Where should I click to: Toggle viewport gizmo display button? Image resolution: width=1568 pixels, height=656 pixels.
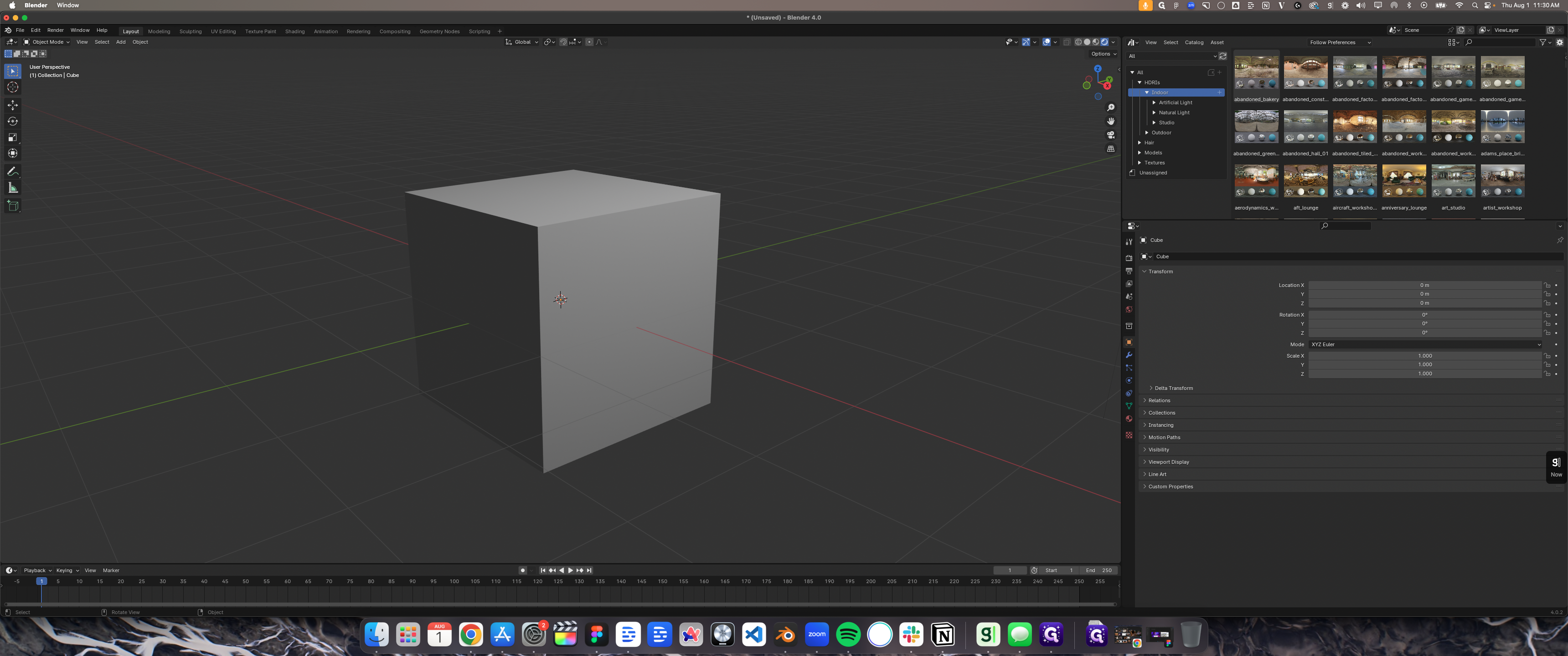tap(1026, 42)
